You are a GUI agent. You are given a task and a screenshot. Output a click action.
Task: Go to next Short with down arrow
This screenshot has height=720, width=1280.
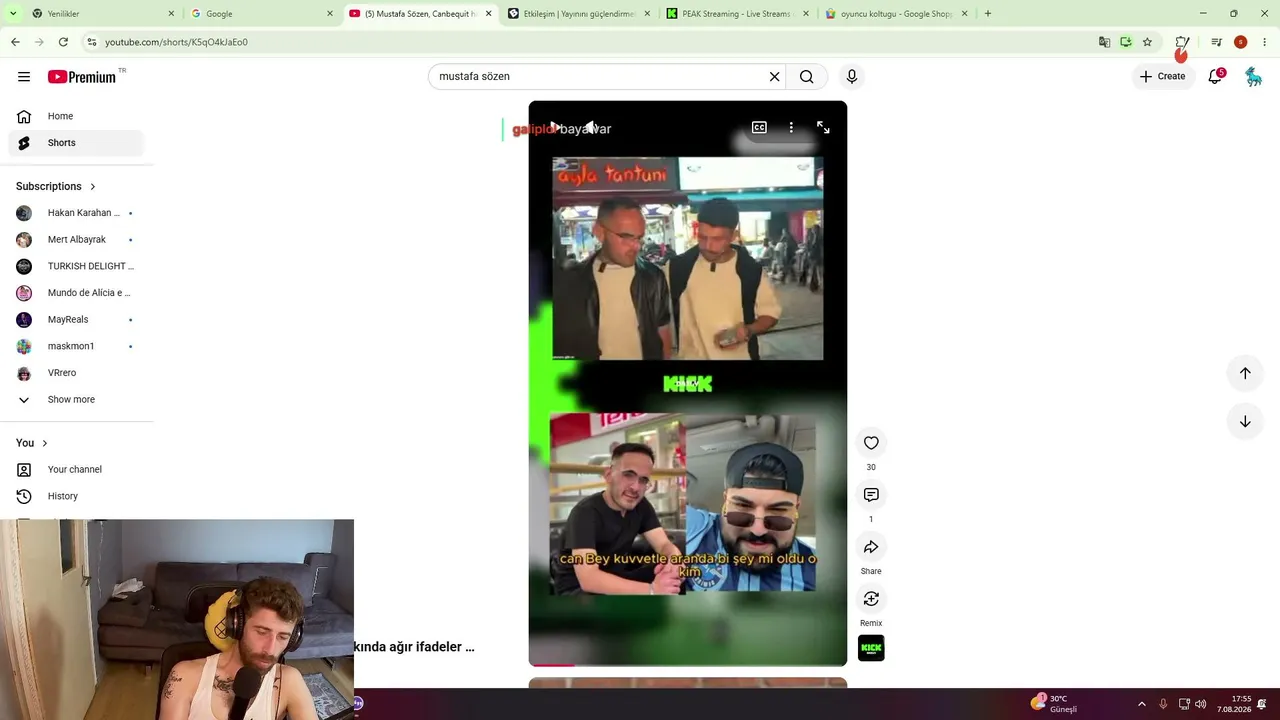click(1245, 422)
